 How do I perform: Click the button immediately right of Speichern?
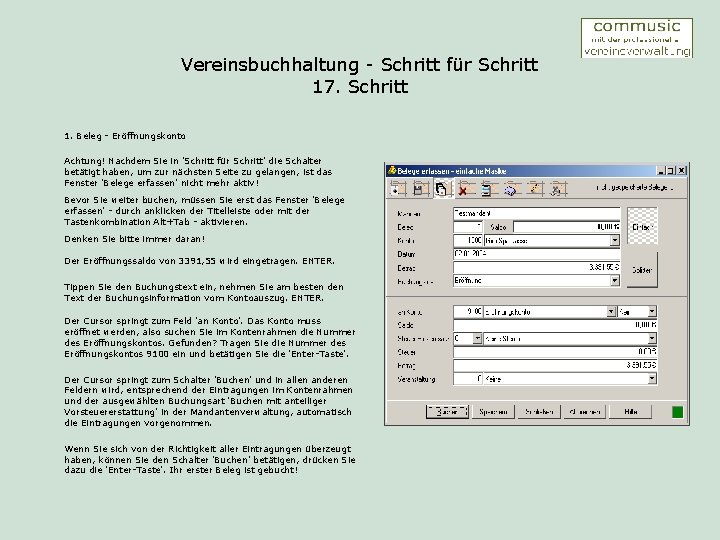pos(539,412)
